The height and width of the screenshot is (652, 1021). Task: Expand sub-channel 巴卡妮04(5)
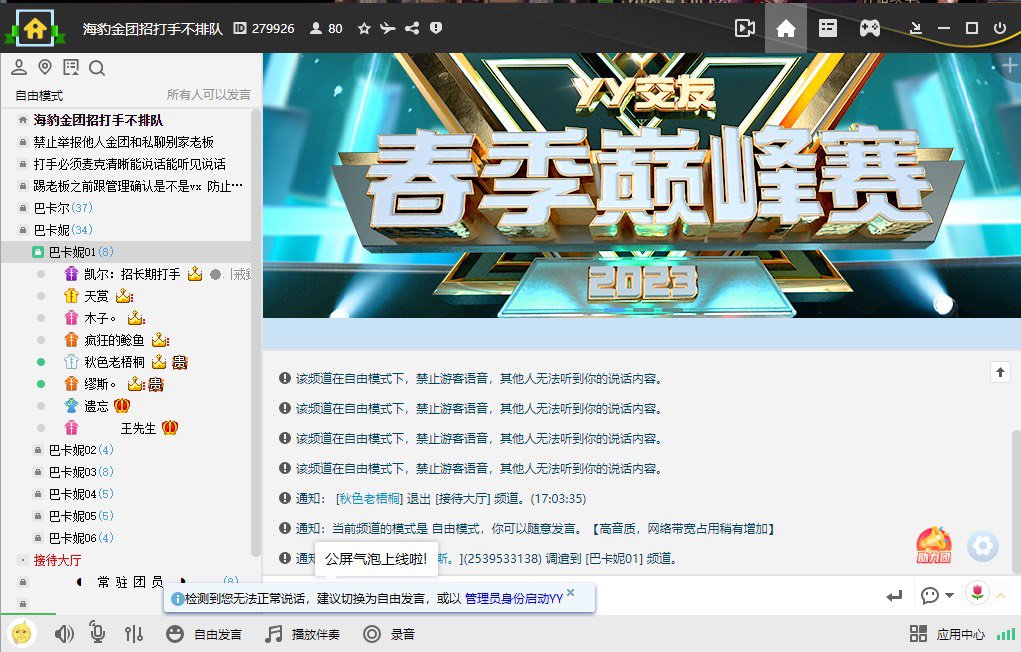[81, 494]
